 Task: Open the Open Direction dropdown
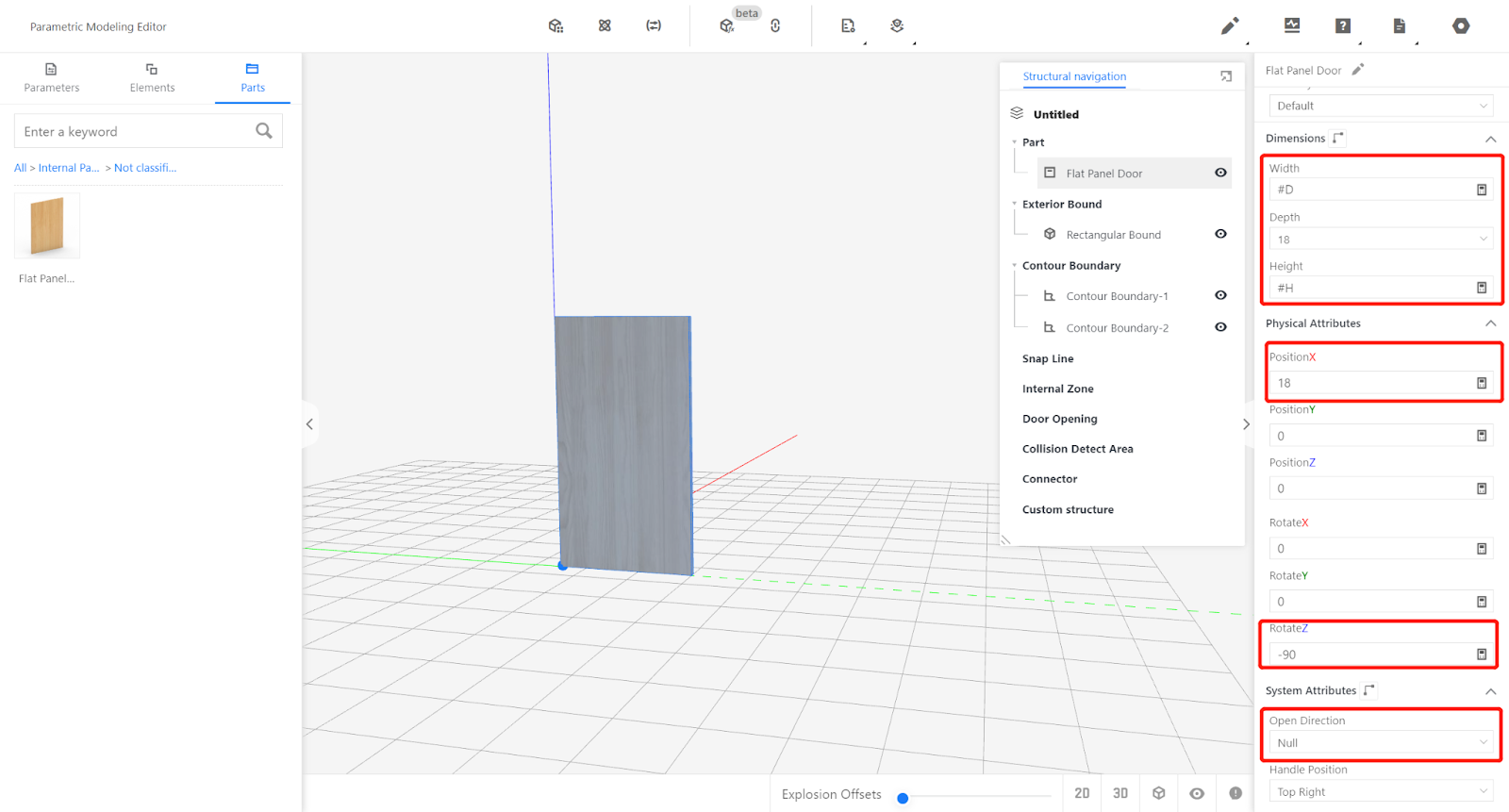click(1381, 743)
